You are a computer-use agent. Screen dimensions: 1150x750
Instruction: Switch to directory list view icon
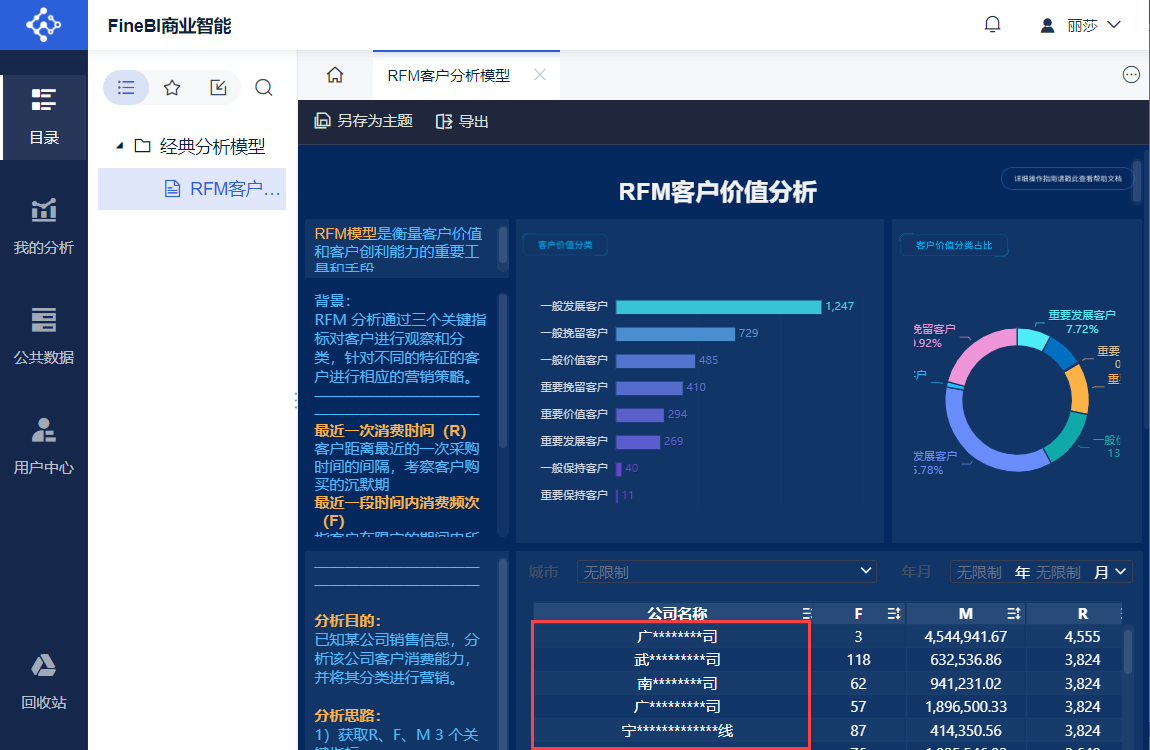coord(126,88)
